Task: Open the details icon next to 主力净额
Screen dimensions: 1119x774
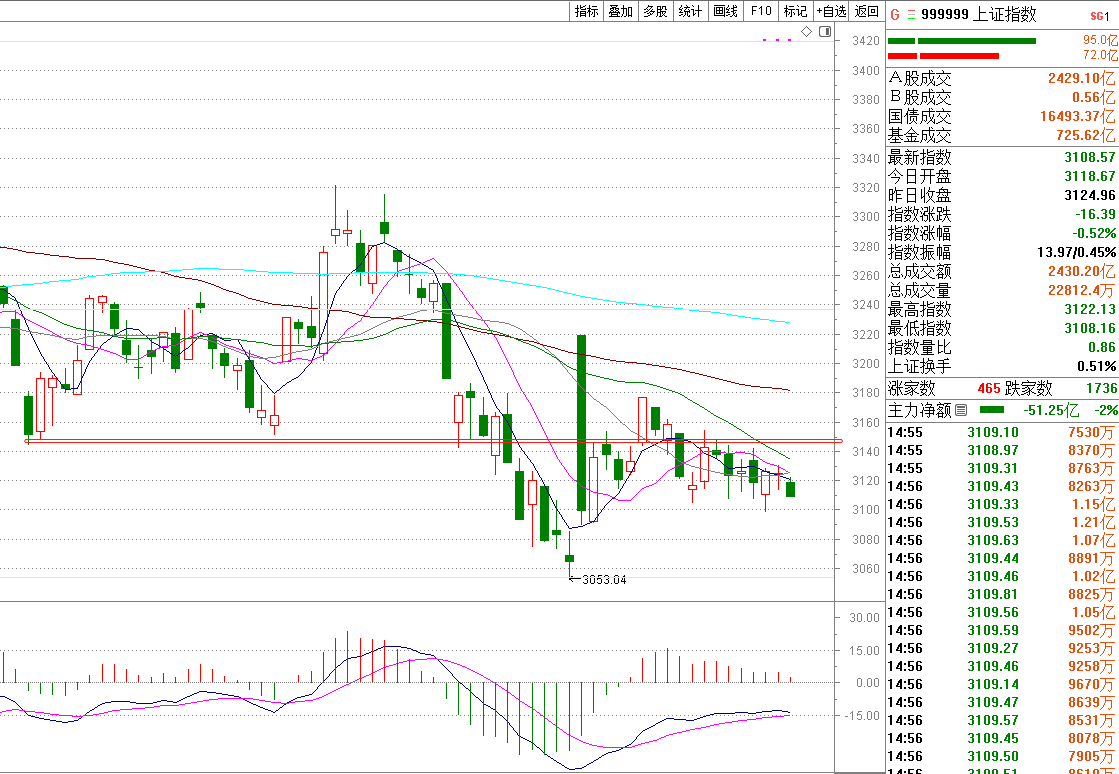Action: 961,410
